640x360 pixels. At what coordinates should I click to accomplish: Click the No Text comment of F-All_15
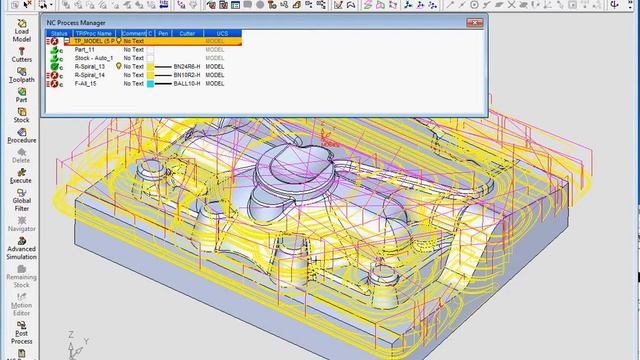click(133, 84)
